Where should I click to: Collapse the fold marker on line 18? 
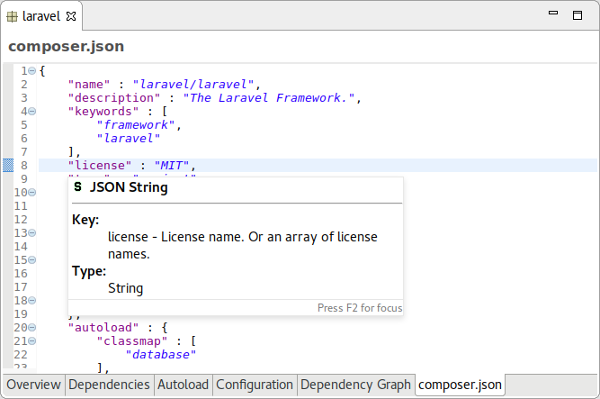pyautogui.click(x=32, y=301)
